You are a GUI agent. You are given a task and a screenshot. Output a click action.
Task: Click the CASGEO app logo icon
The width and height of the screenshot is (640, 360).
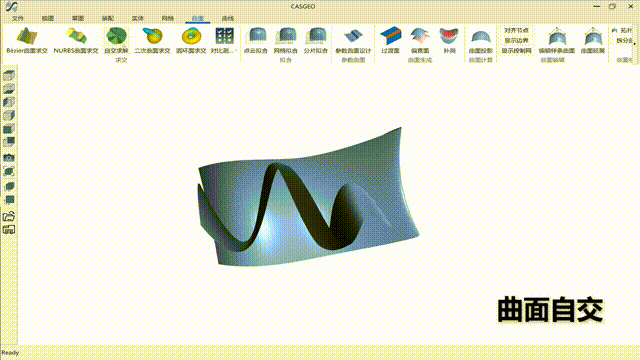12,7
